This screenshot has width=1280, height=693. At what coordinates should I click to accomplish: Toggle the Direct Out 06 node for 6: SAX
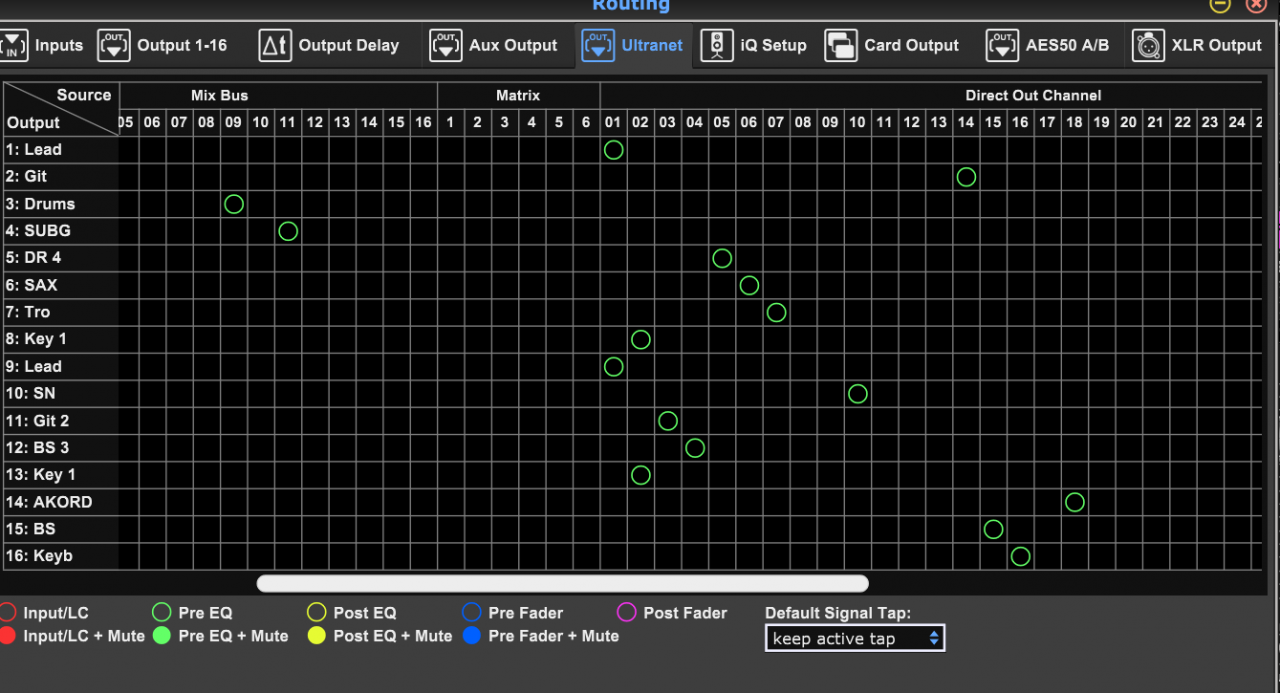[x=749, y=285]
